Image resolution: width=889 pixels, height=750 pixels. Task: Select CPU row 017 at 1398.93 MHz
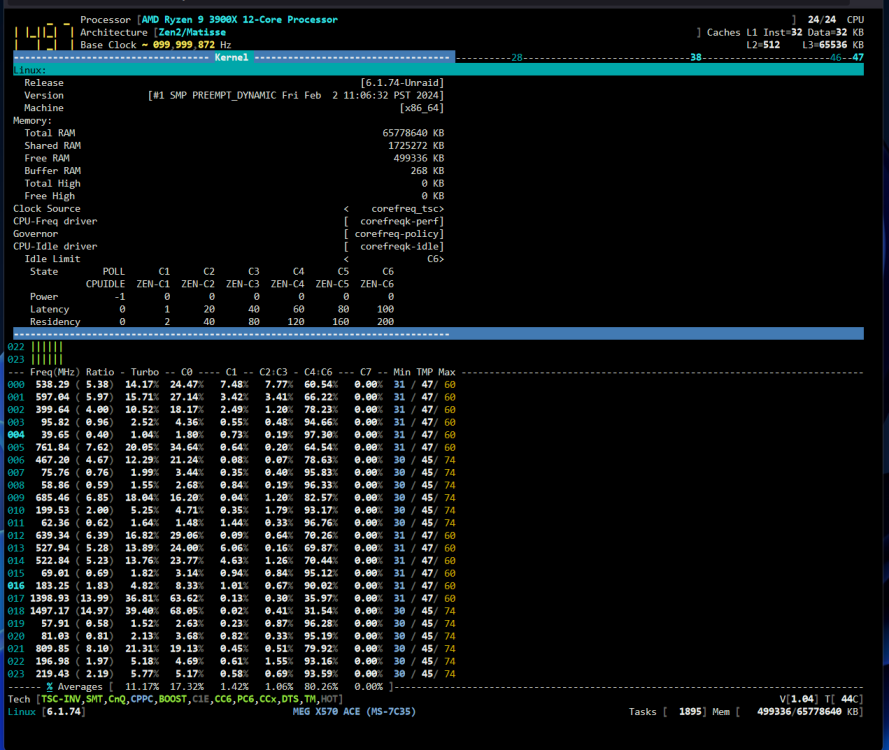click(x=232, y=599)
